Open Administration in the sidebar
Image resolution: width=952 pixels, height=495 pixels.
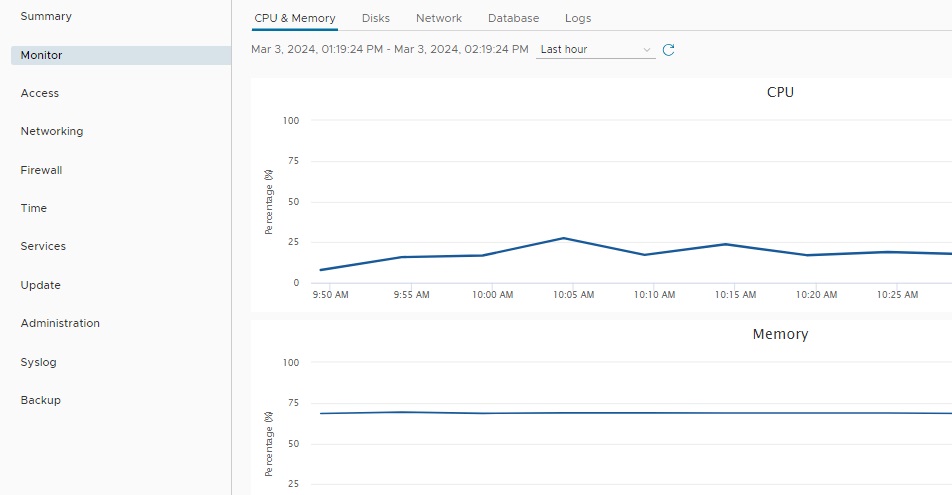click(x=60, y=323)
